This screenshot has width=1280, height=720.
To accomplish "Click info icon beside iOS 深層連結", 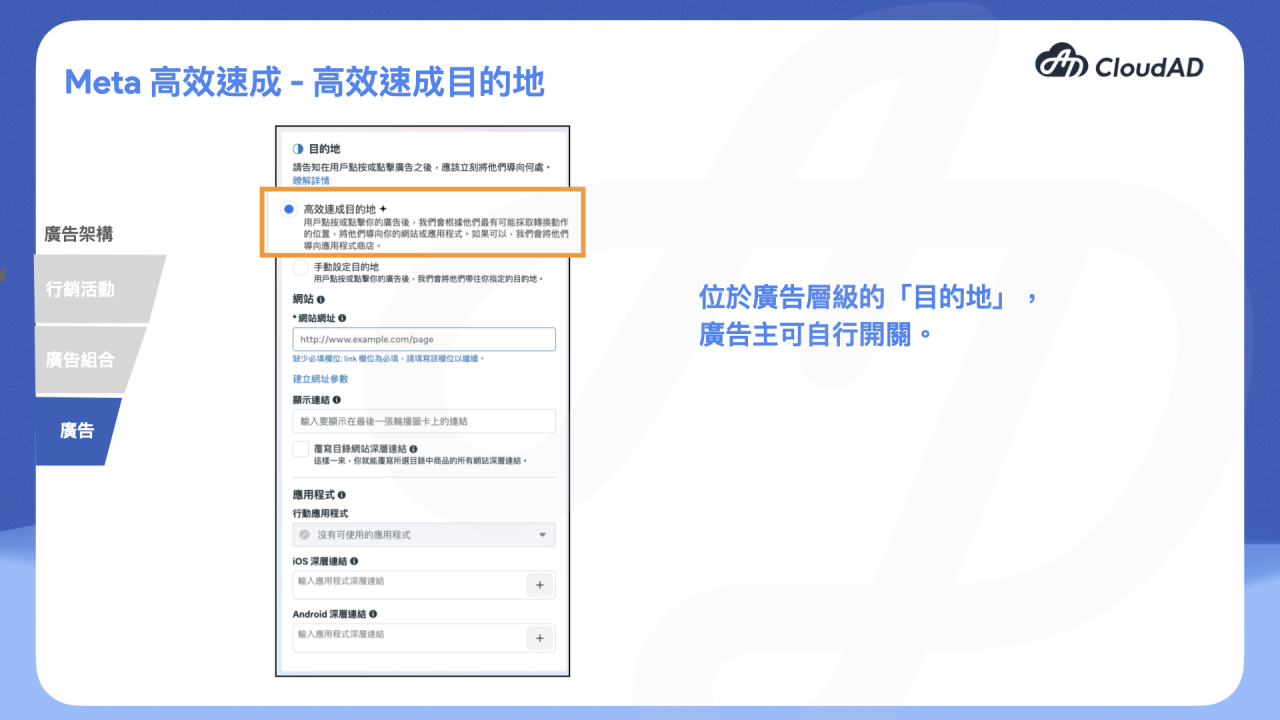I will click(354, 561).
